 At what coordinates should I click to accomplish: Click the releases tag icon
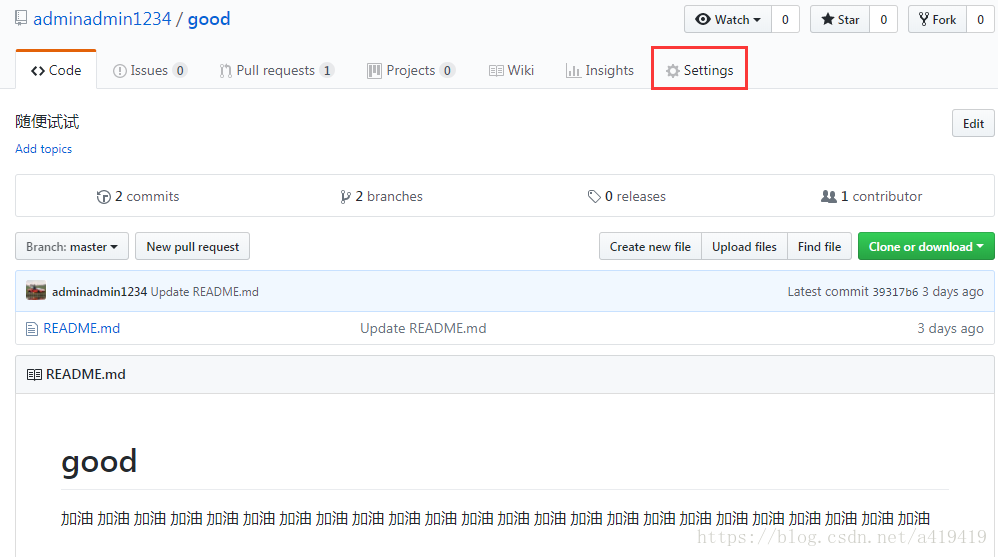click(594, 197)
